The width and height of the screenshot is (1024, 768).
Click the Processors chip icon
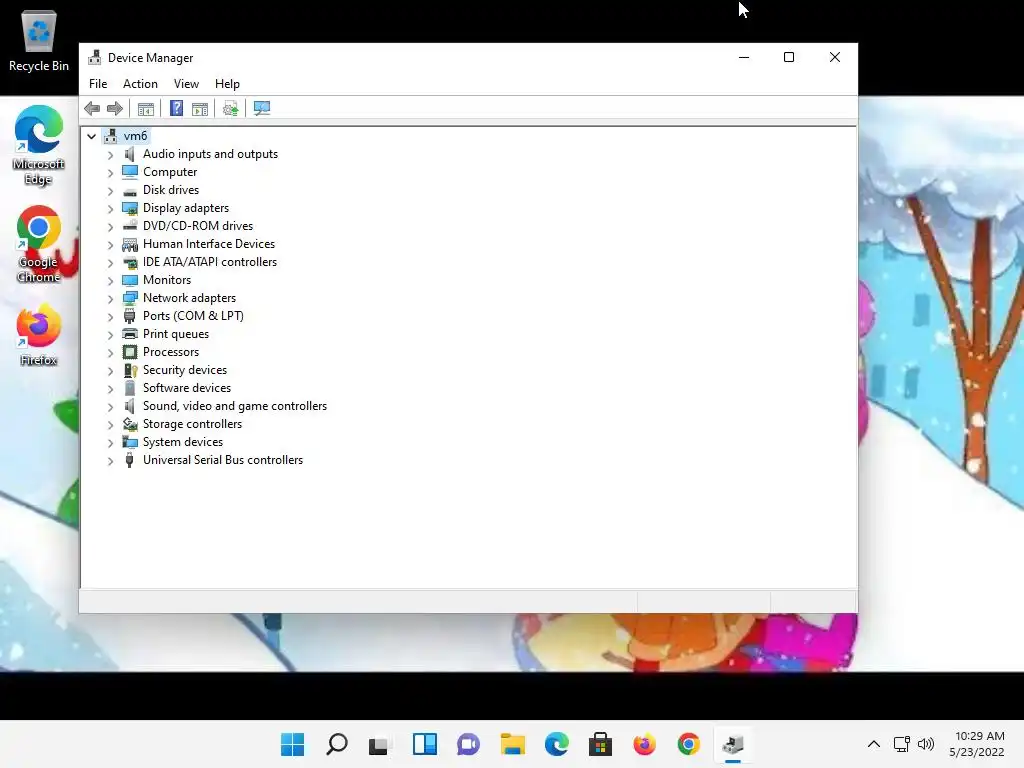pyautogui.click(x=130, y=352)
